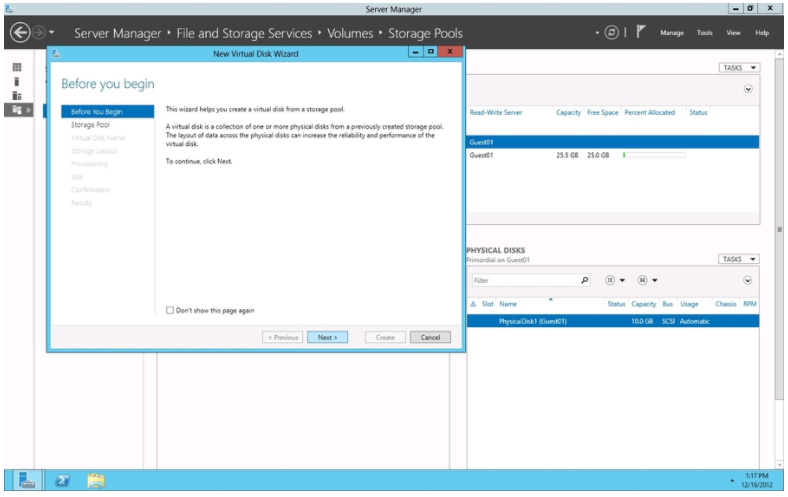Sort by Read-Write Server column
Screen dimensions: 788x497
point(496,113)
